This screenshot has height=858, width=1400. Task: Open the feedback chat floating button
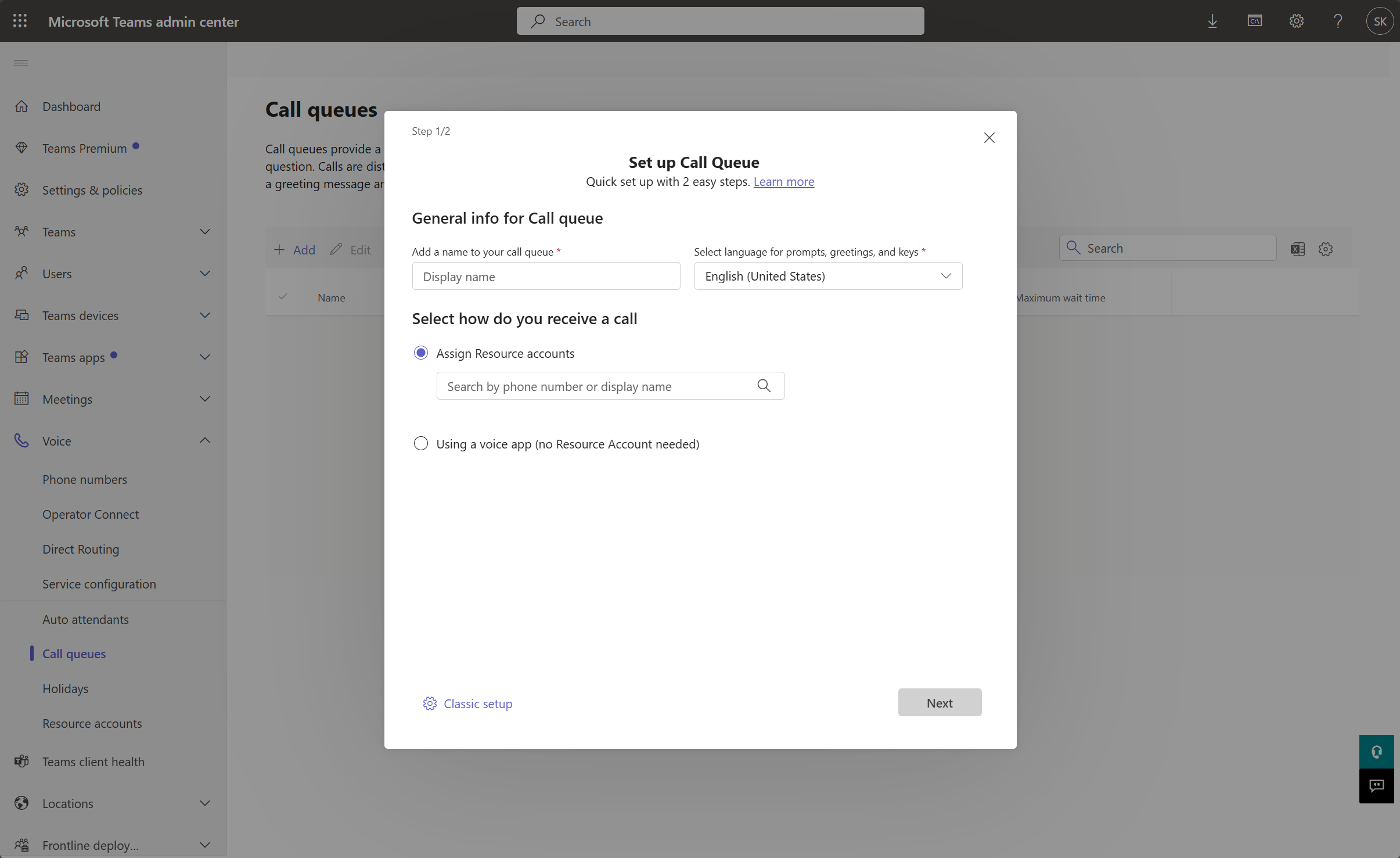1376,786
